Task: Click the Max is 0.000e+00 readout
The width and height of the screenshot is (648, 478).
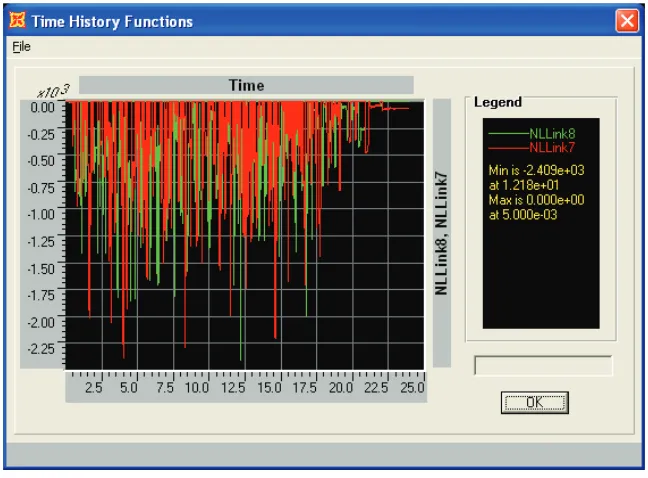Action: [536, 200]
